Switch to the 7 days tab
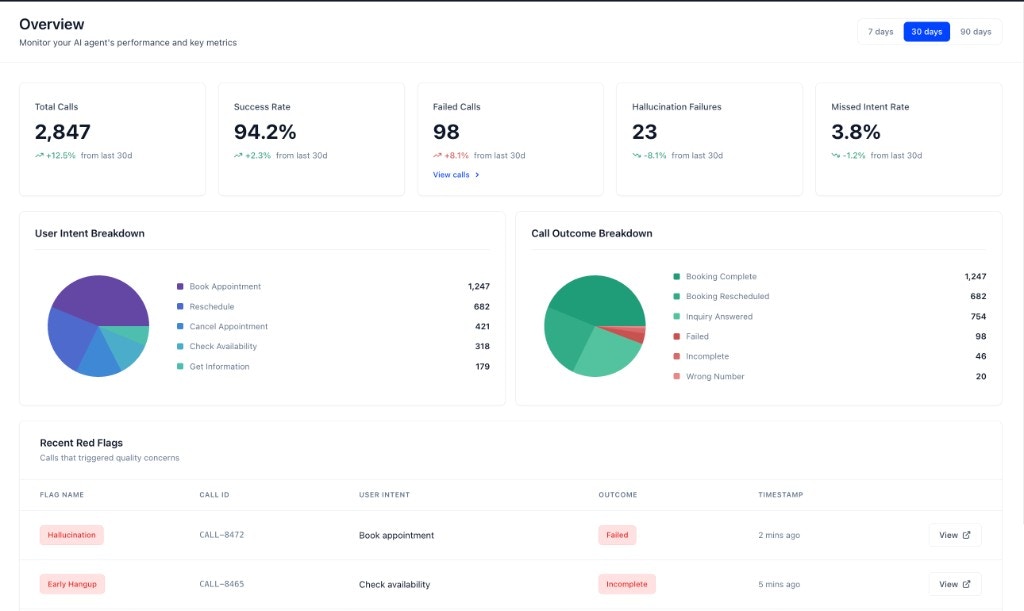 [879, 31]
